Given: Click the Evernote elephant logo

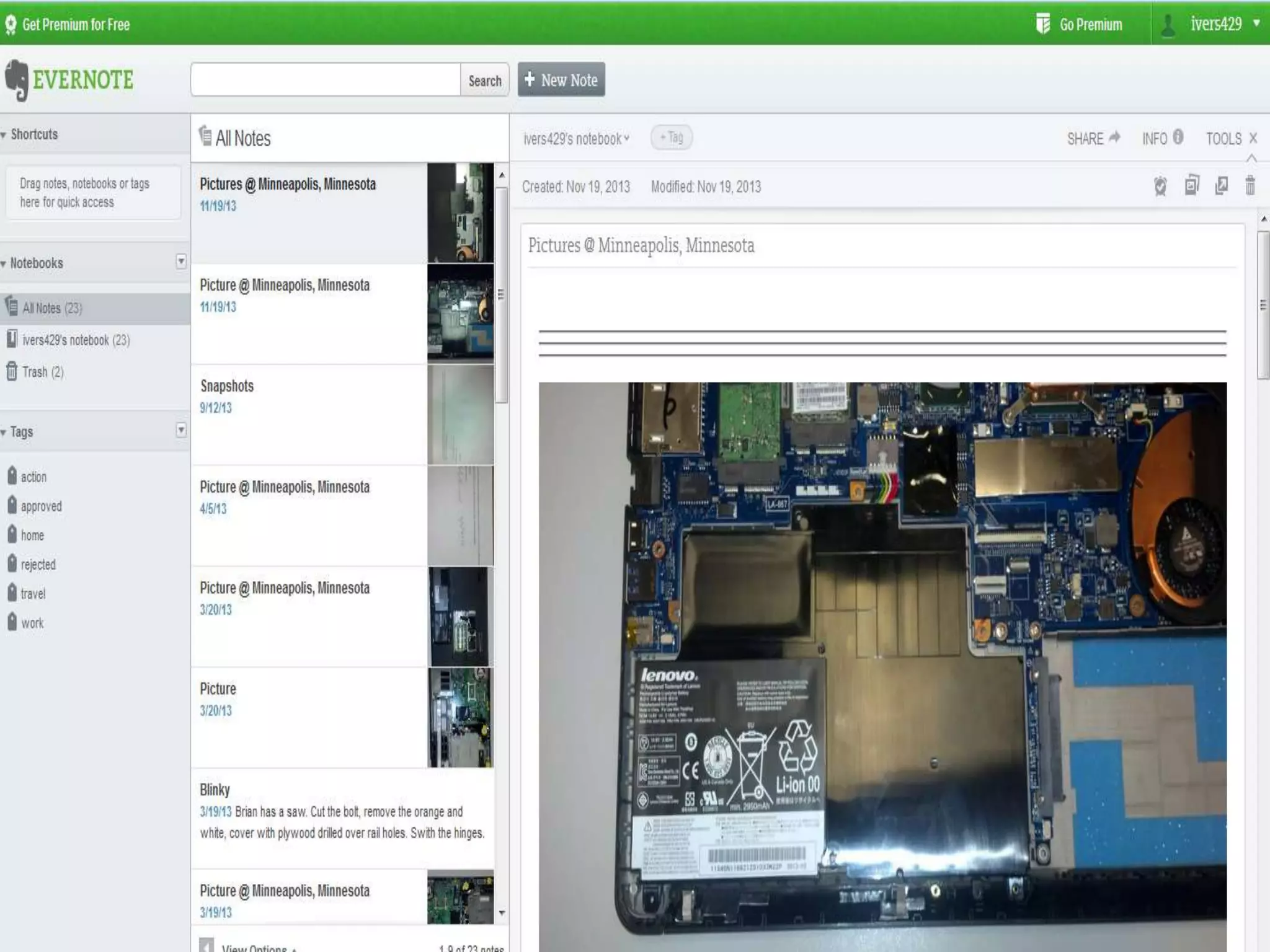Looking at the screenshot, I should click(x=17, y=80).
